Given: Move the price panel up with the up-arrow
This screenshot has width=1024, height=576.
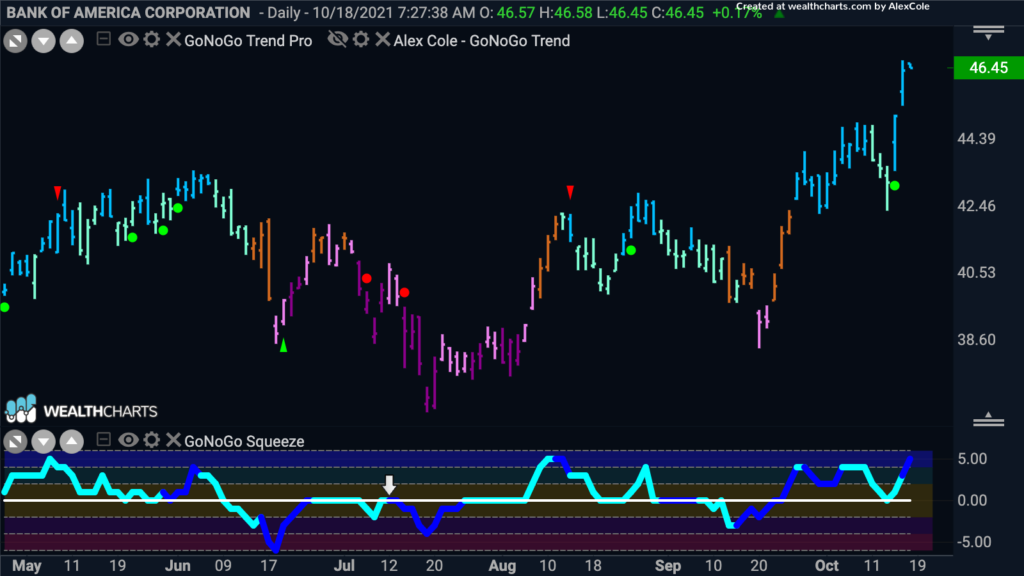Looking at the screenshot, I should (72, 41).
